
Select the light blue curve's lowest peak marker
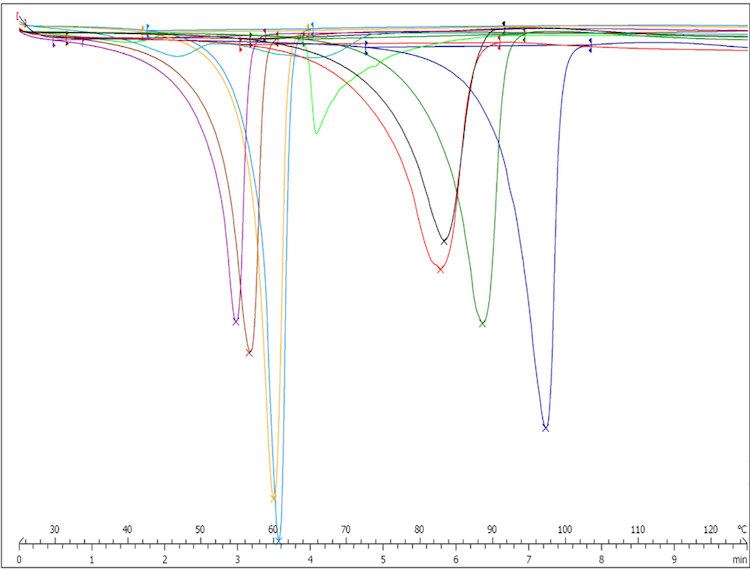(x=279, y=540)
